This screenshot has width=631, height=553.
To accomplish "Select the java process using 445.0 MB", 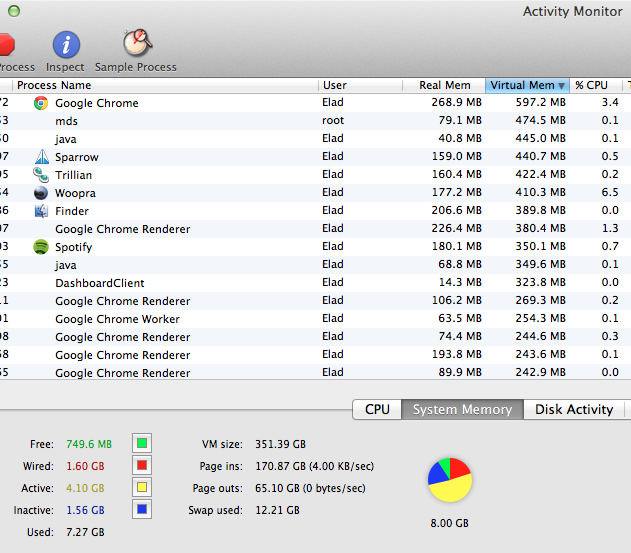I will [316, 139].
